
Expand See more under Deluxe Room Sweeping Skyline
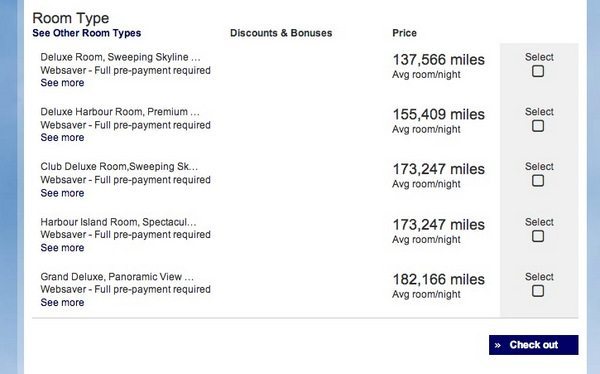62,83
